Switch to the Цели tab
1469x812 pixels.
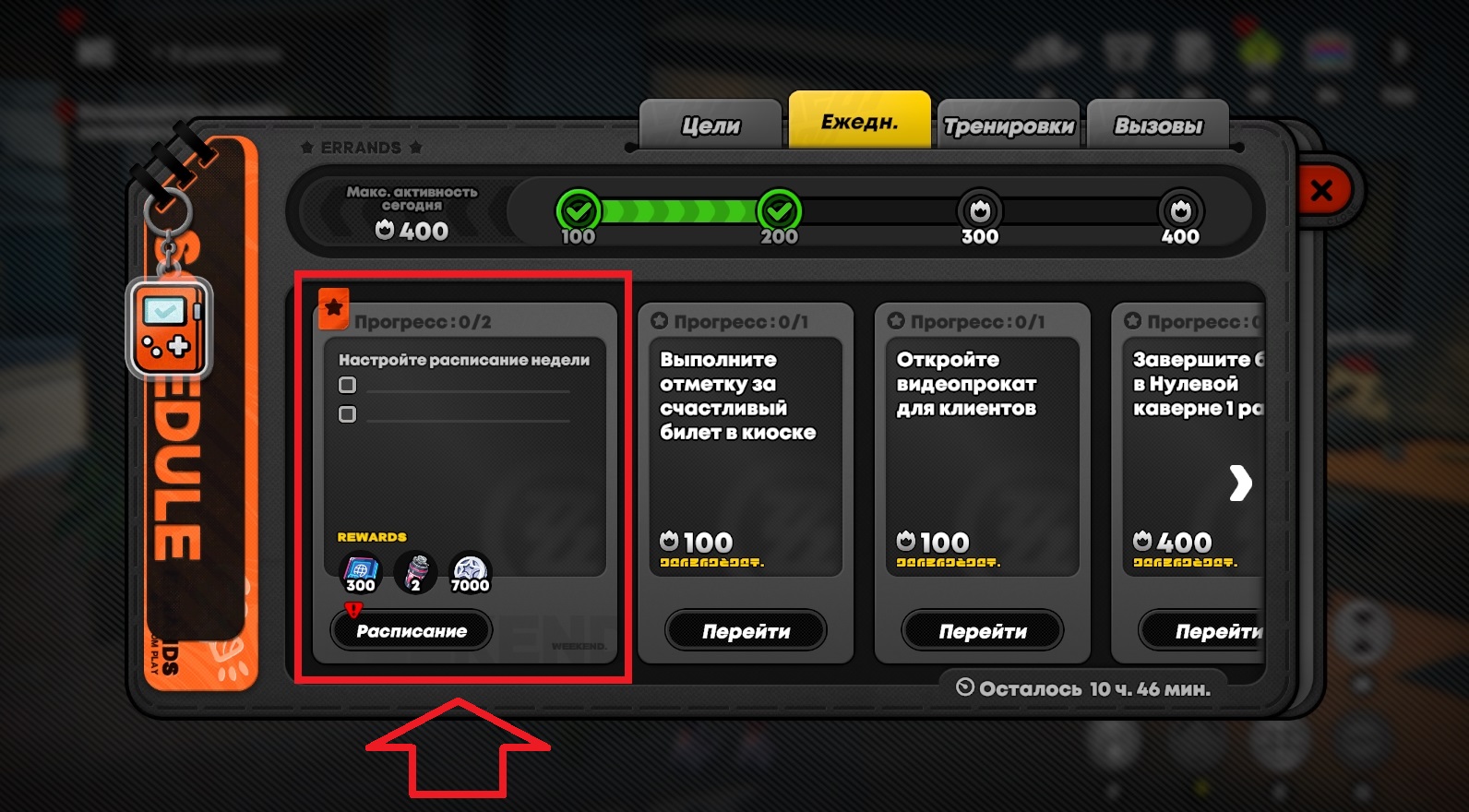coord(711,125)
